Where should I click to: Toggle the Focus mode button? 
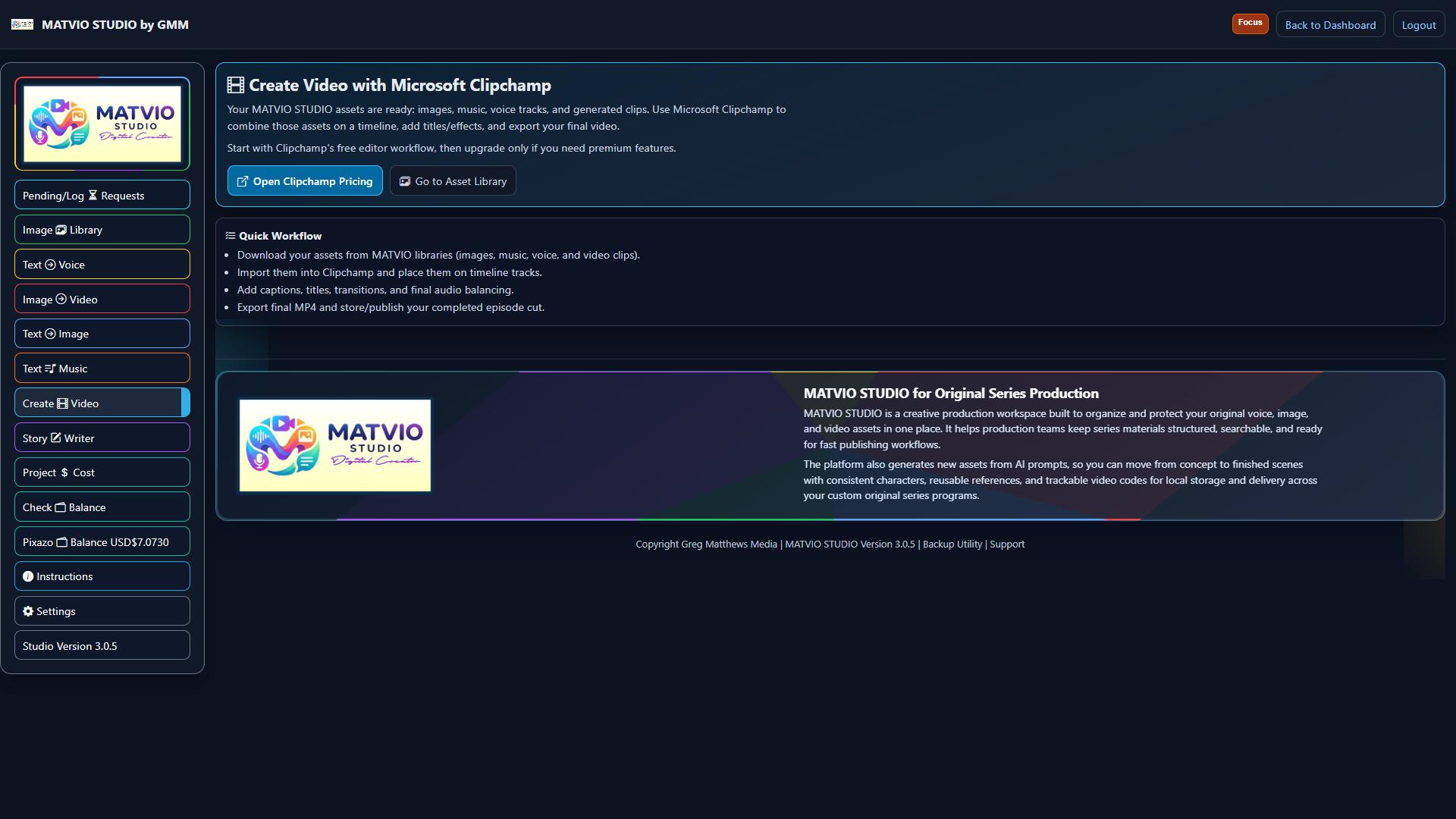click(1250, 24)
